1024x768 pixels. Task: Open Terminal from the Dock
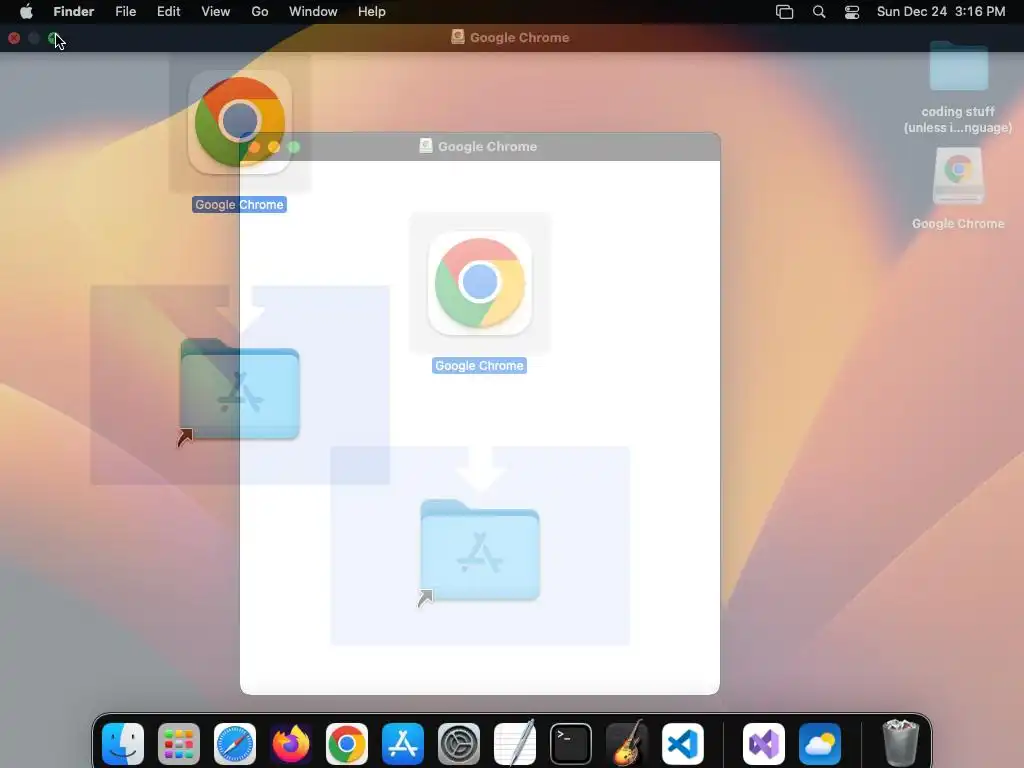(571, 744)
